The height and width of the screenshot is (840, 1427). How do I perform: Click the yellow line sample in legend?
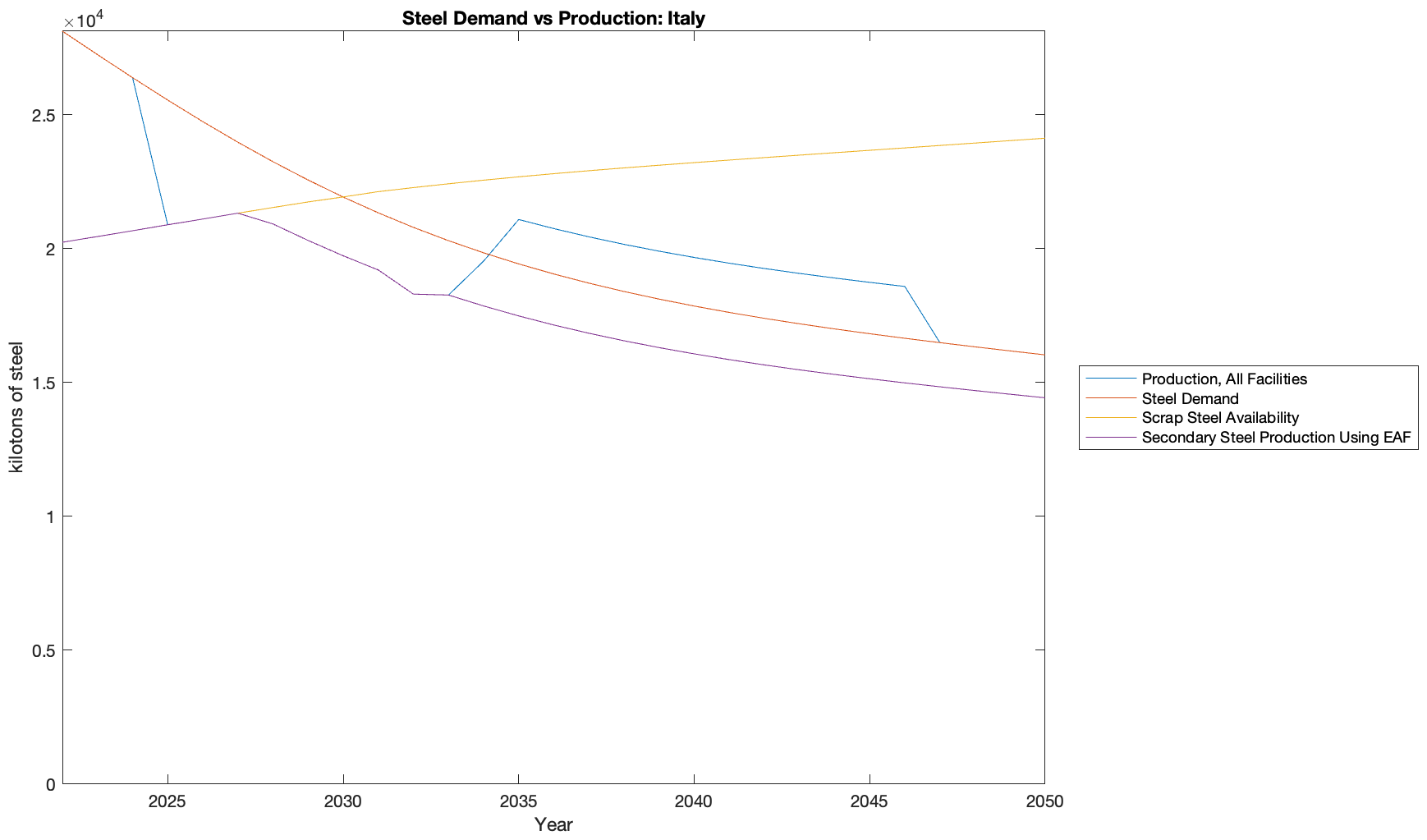1111,418
